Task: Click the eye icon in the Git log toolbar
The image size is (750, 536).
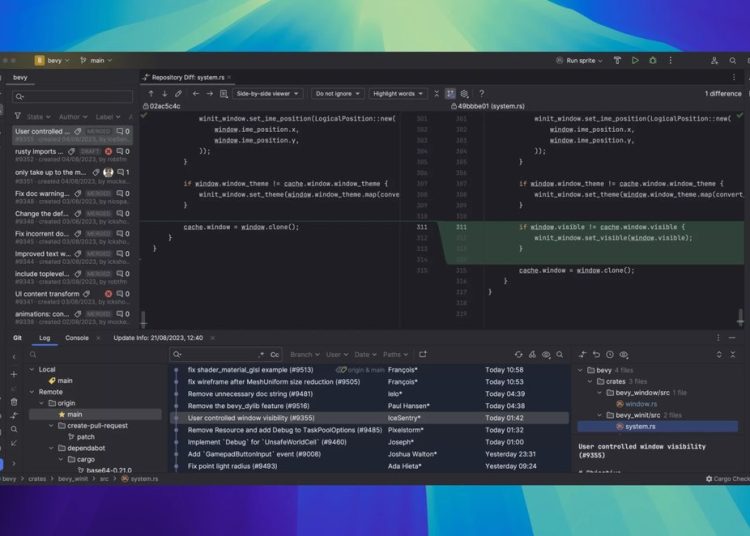Action: tap(546, 354)
